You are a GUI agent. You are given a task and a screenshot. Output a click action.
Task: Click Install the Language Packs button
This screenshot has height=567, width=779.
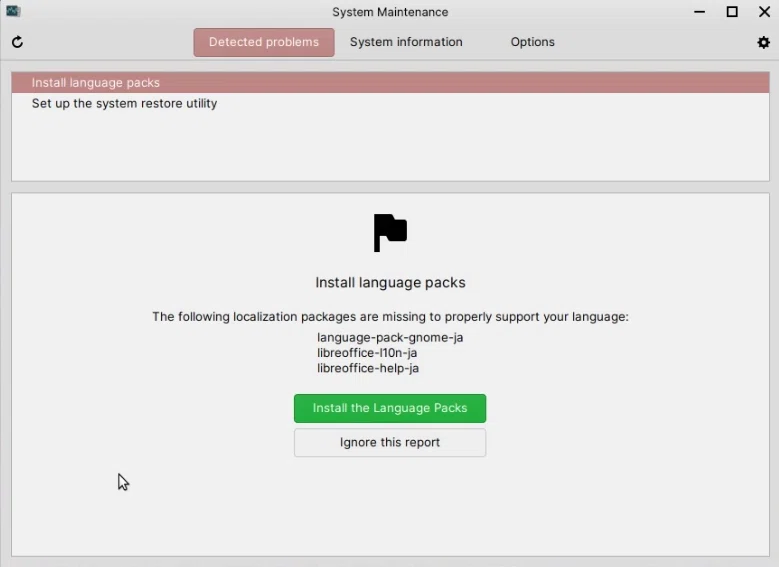pyautogui.click(x=390, y=408)
